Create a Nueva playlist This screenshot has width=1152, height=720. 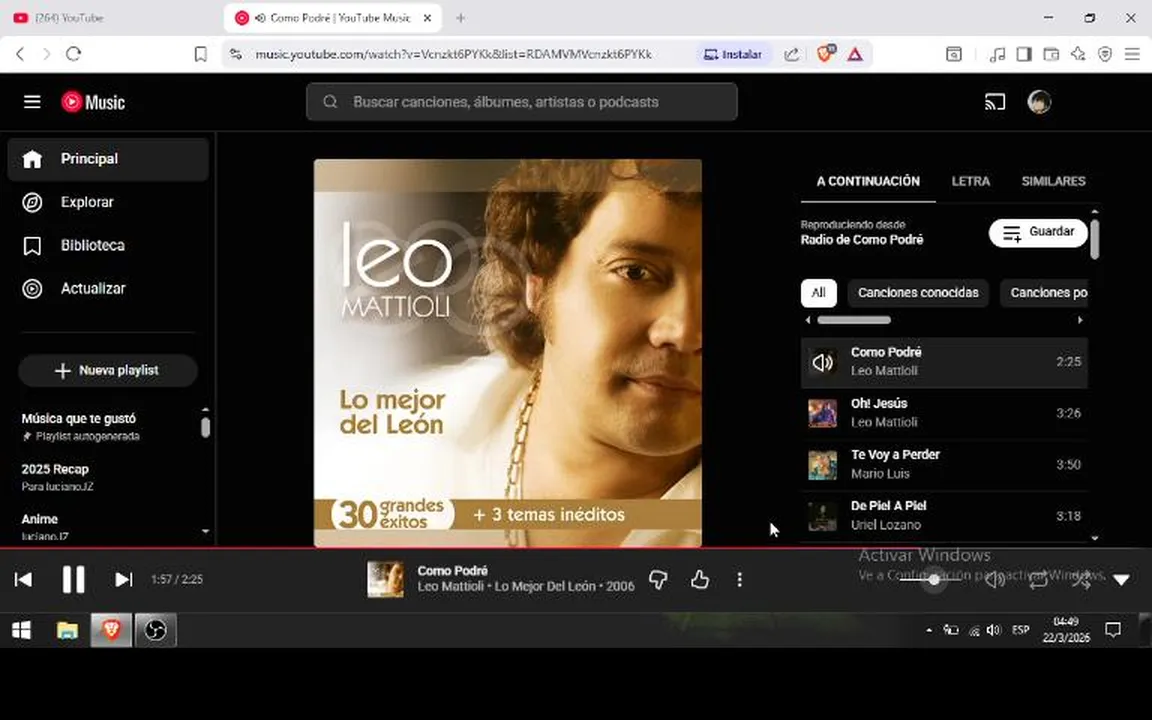108,370
